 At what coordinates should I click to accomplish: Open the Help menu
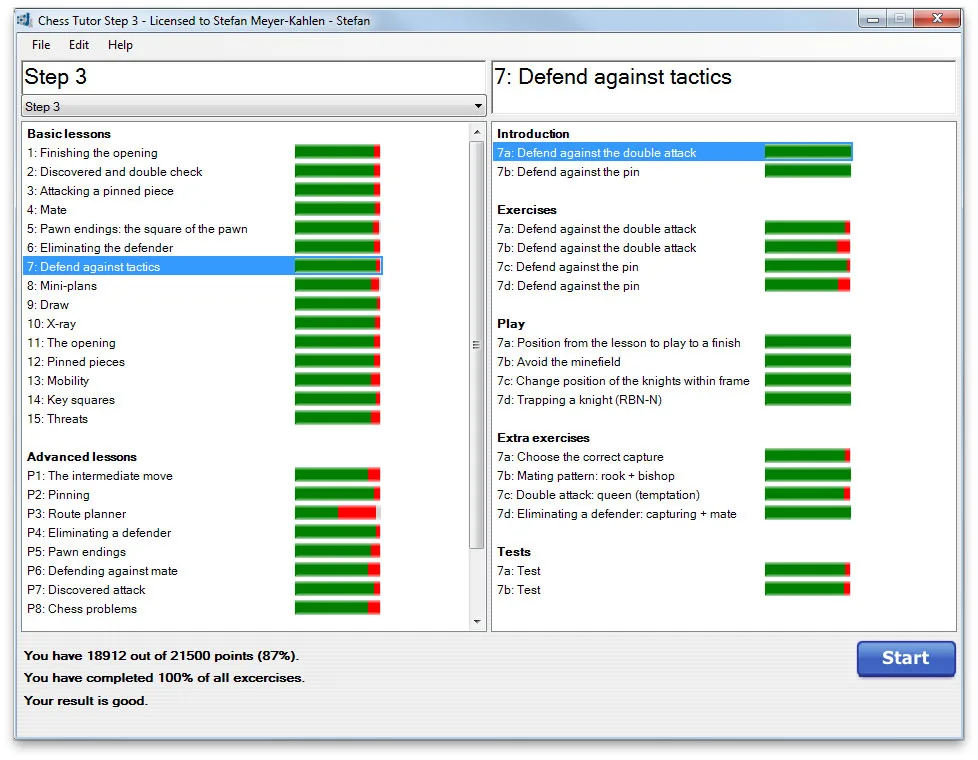[120, 45]
